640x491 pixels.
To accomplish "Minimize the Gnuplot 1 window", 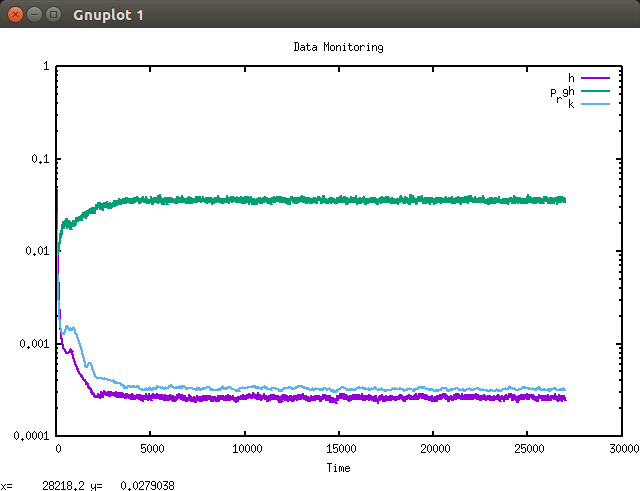I will click(34, 15).
